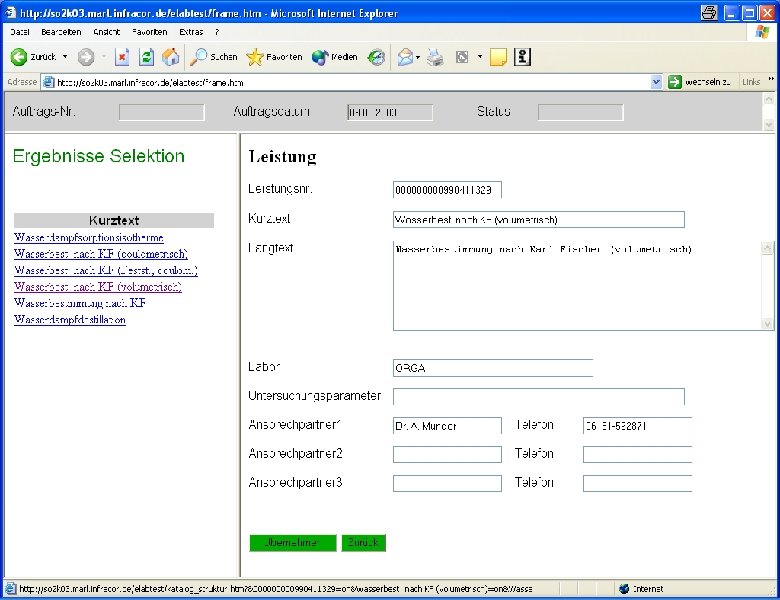Image resolution: width=780 pixels, height=600 pixels.
Task: Click the Telefon field for Ansprechpartner3
Action: (637, 483)
